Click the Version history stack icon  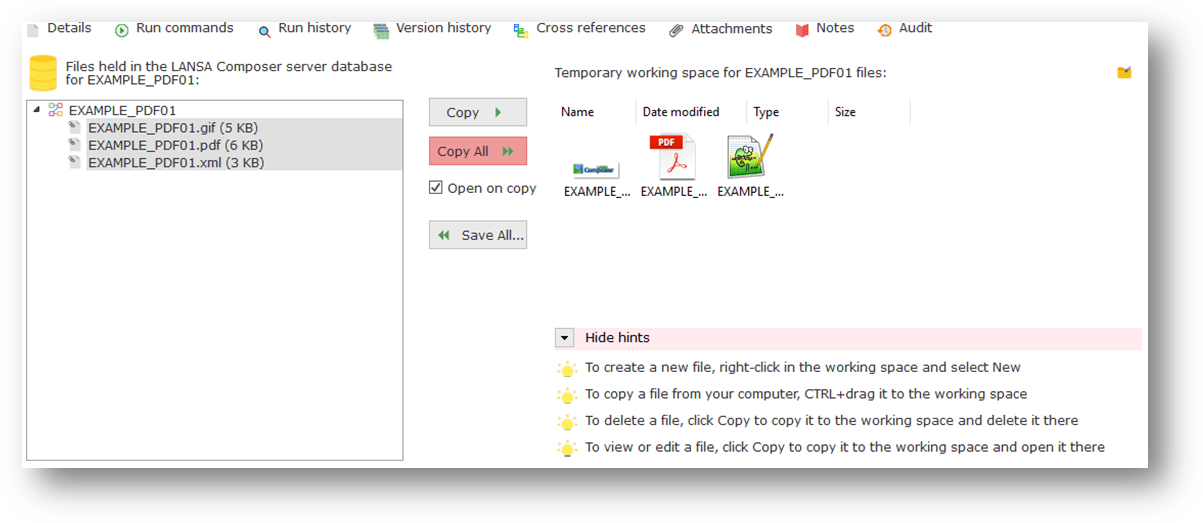tap(381, 31)
